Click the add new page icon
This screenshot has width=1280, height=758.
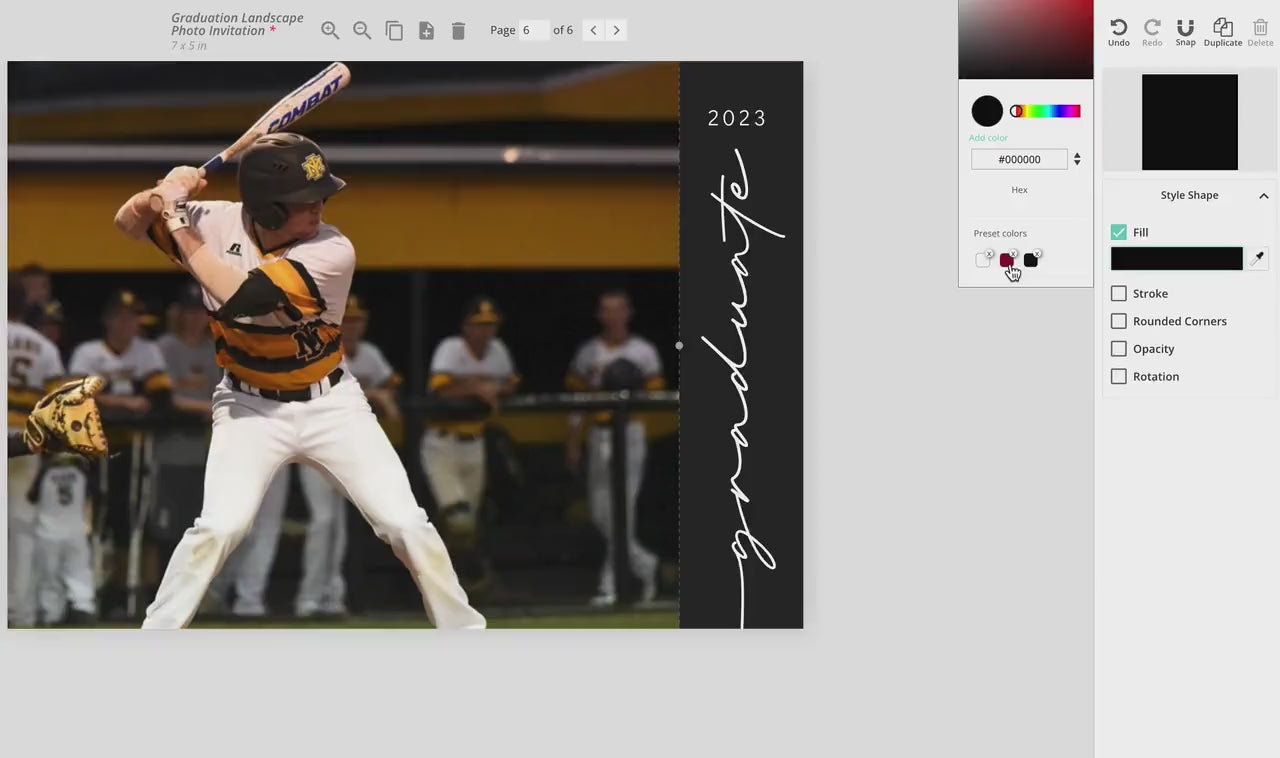pos(426,31)
